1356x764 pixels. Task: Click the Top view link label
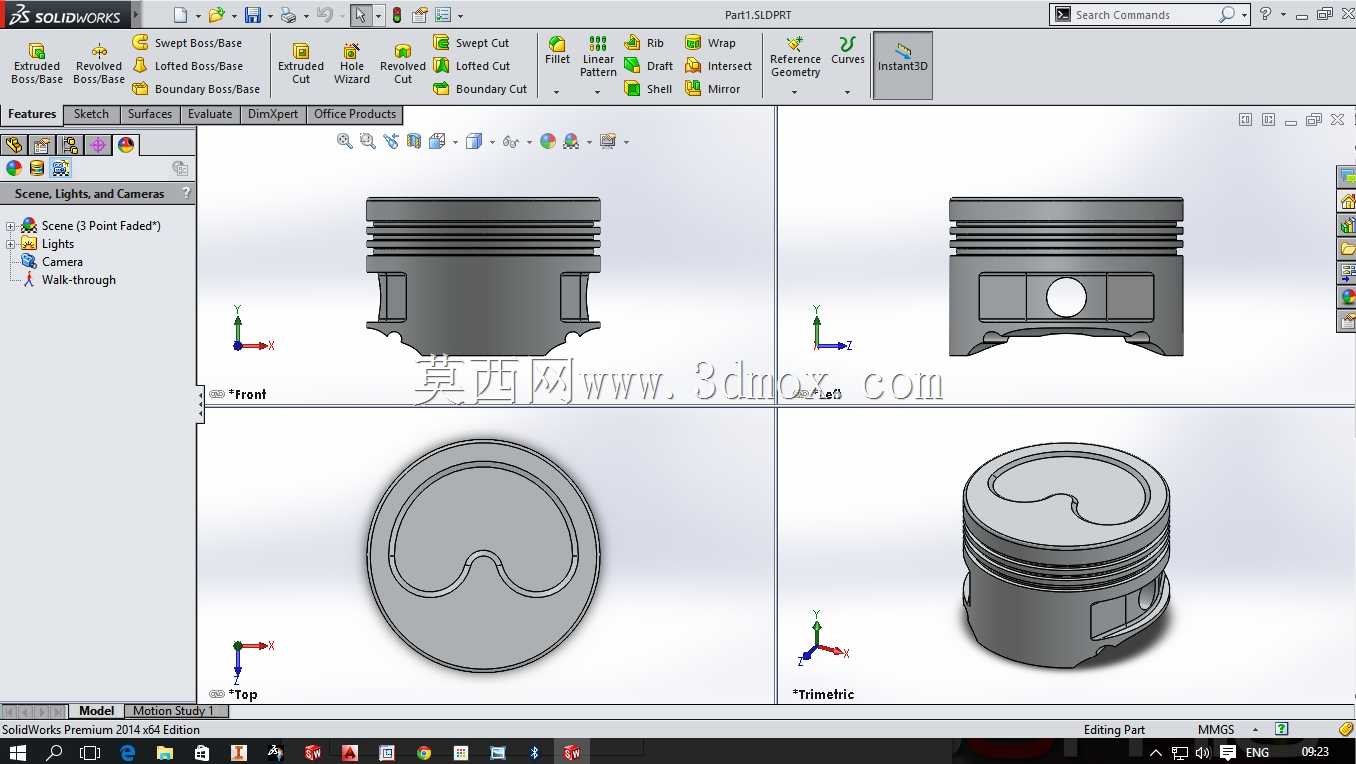click(243, 694)
